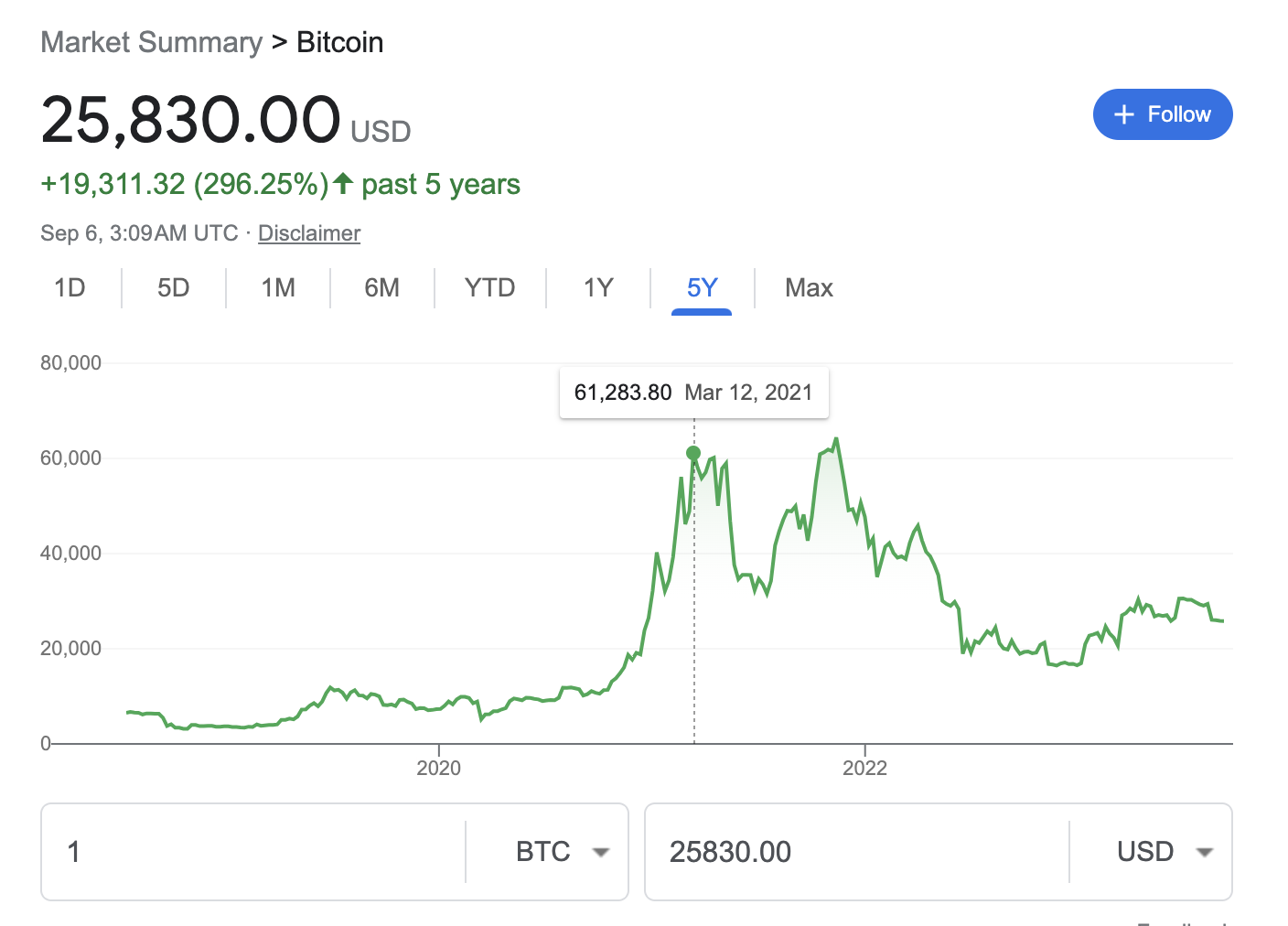The height and width of the screenshot is (926, 1288).
Task: Switch to the 1D time range tab
Action: tap(70, 288)
